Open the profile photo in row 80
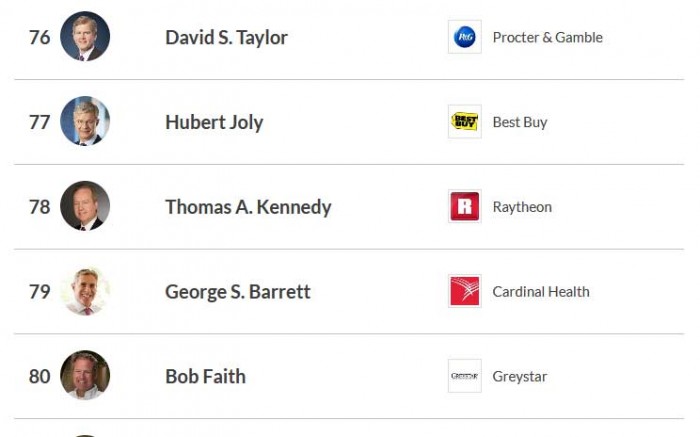This screenshot has width=700, height=437. 85,377
